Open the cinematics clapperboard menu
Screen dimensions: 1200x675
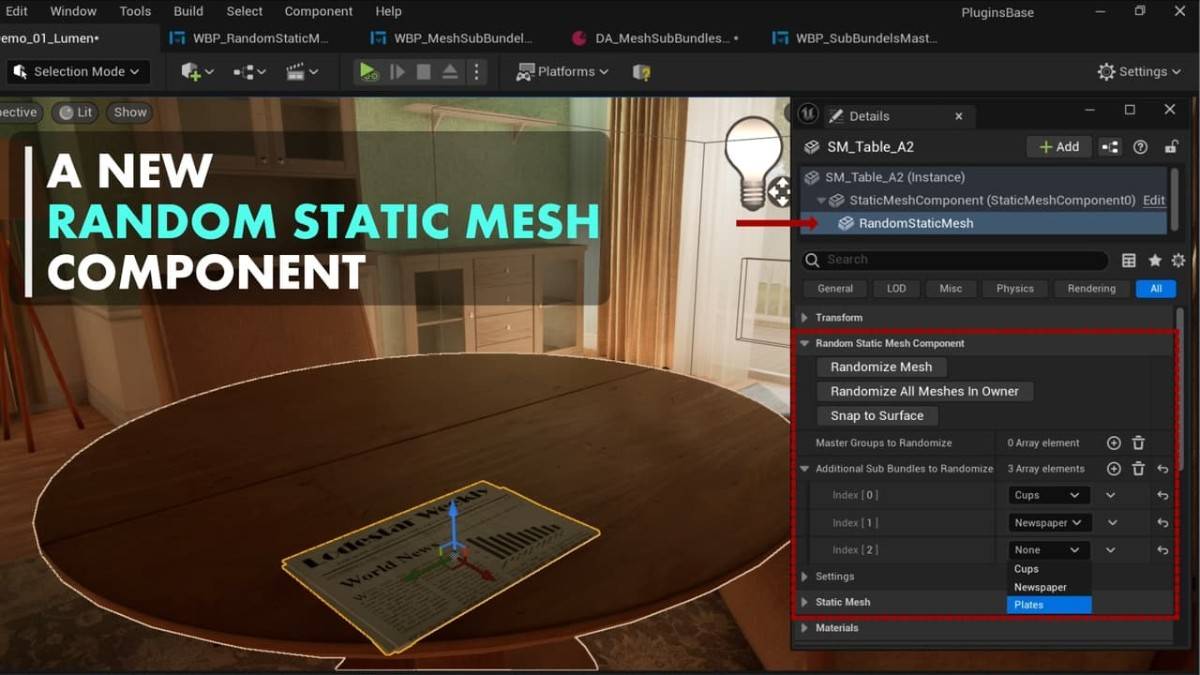(302, 72)
